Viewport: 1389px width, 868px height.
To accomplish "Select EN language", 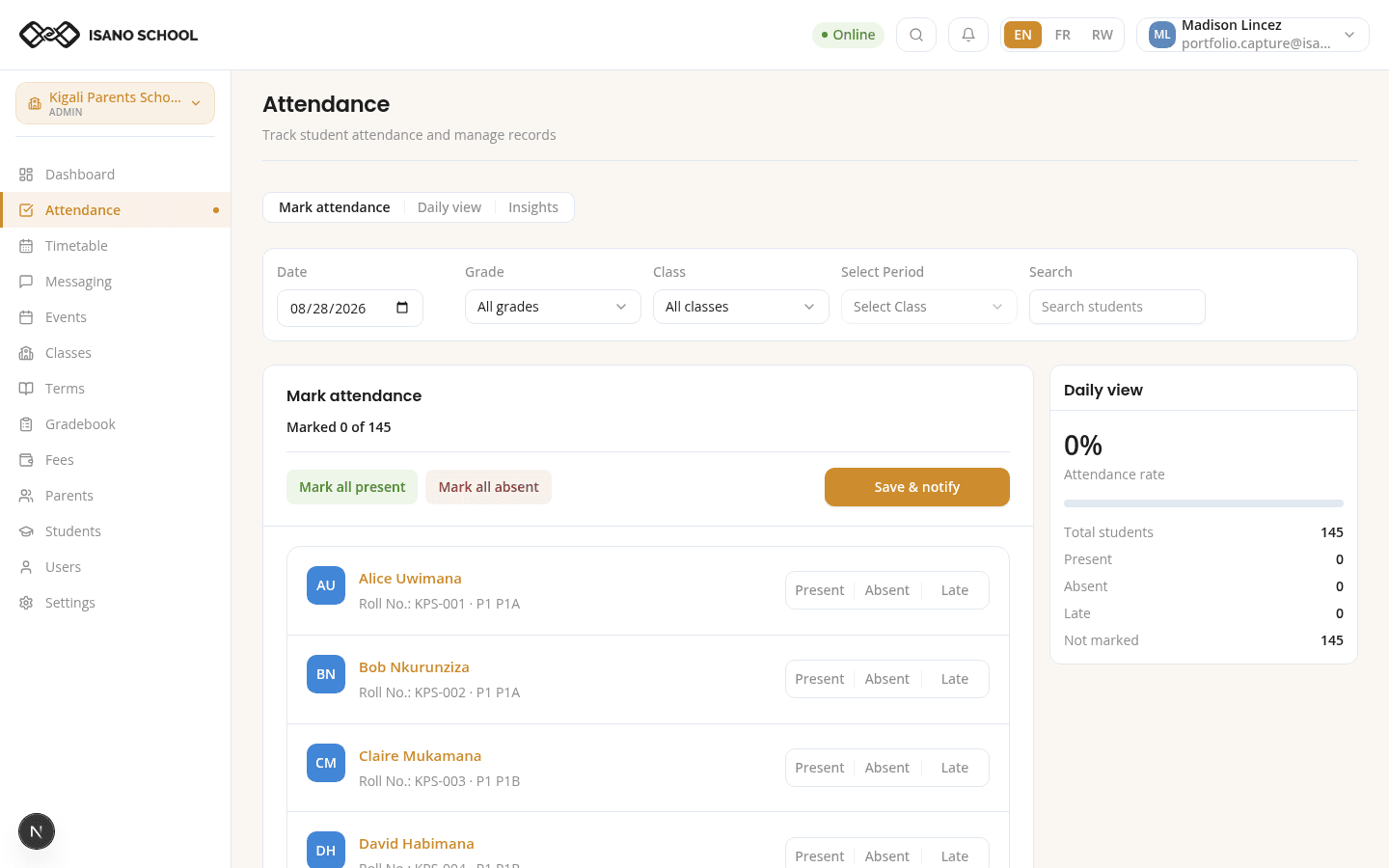I will [1022, 35].
